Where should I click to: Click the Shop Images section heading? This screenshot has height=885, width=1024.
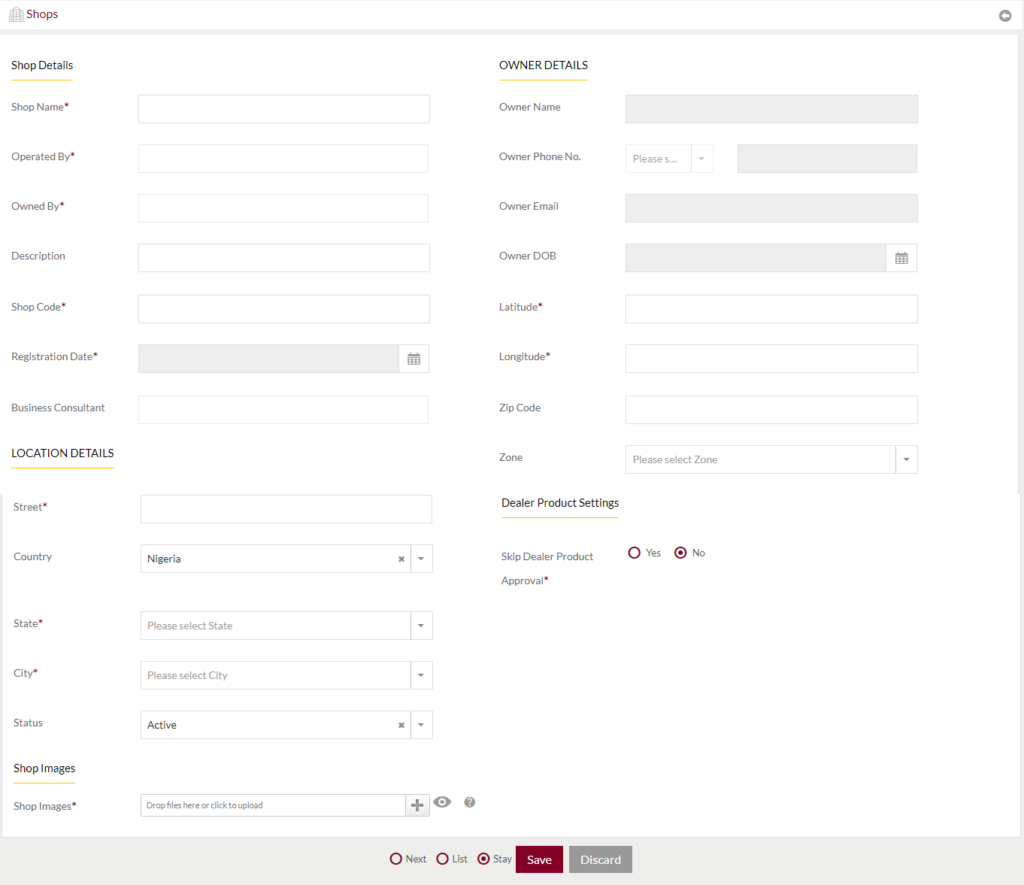[44, 768]
